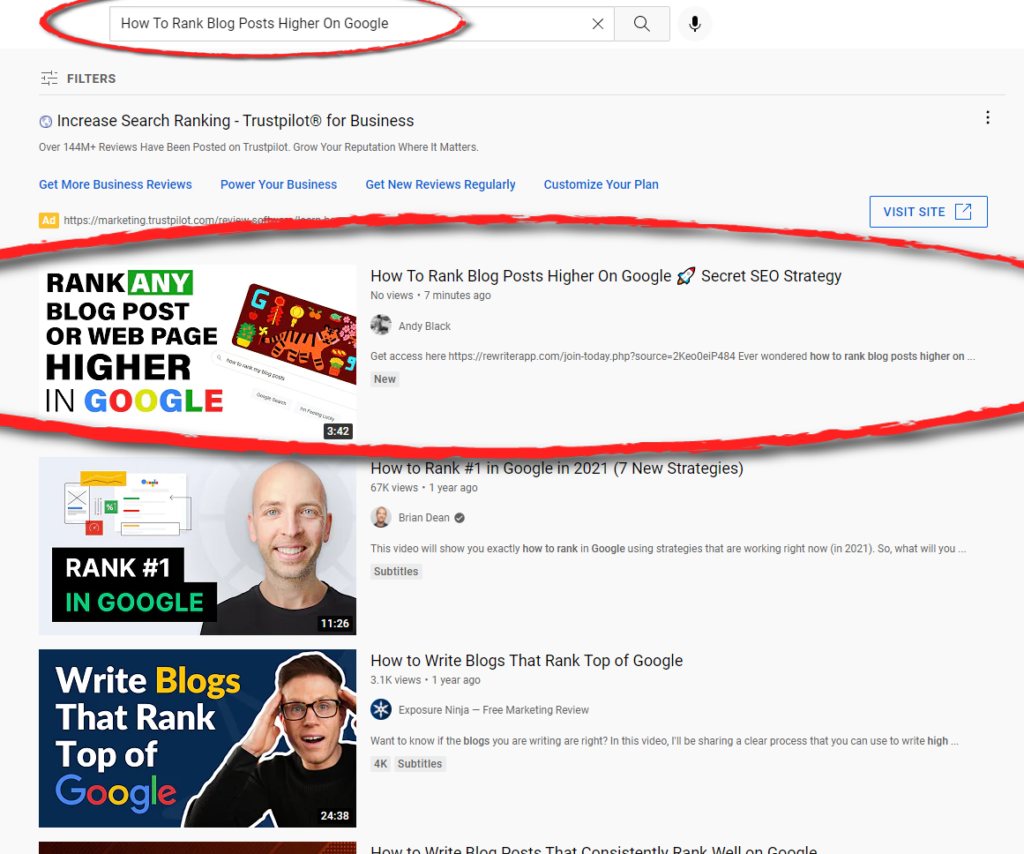Click the Ad label badge
The image size is (1024, 854).
tap(49, 220)
